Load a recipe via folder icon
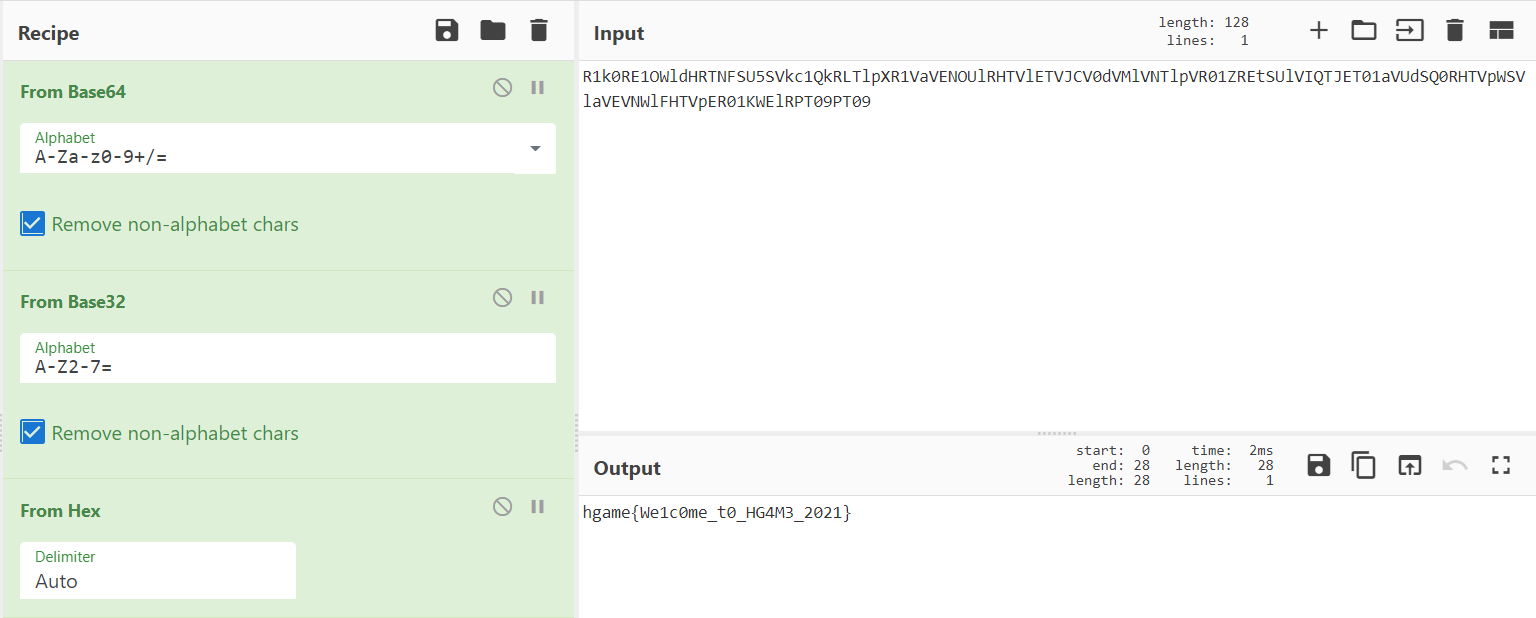 pos(493,31)
